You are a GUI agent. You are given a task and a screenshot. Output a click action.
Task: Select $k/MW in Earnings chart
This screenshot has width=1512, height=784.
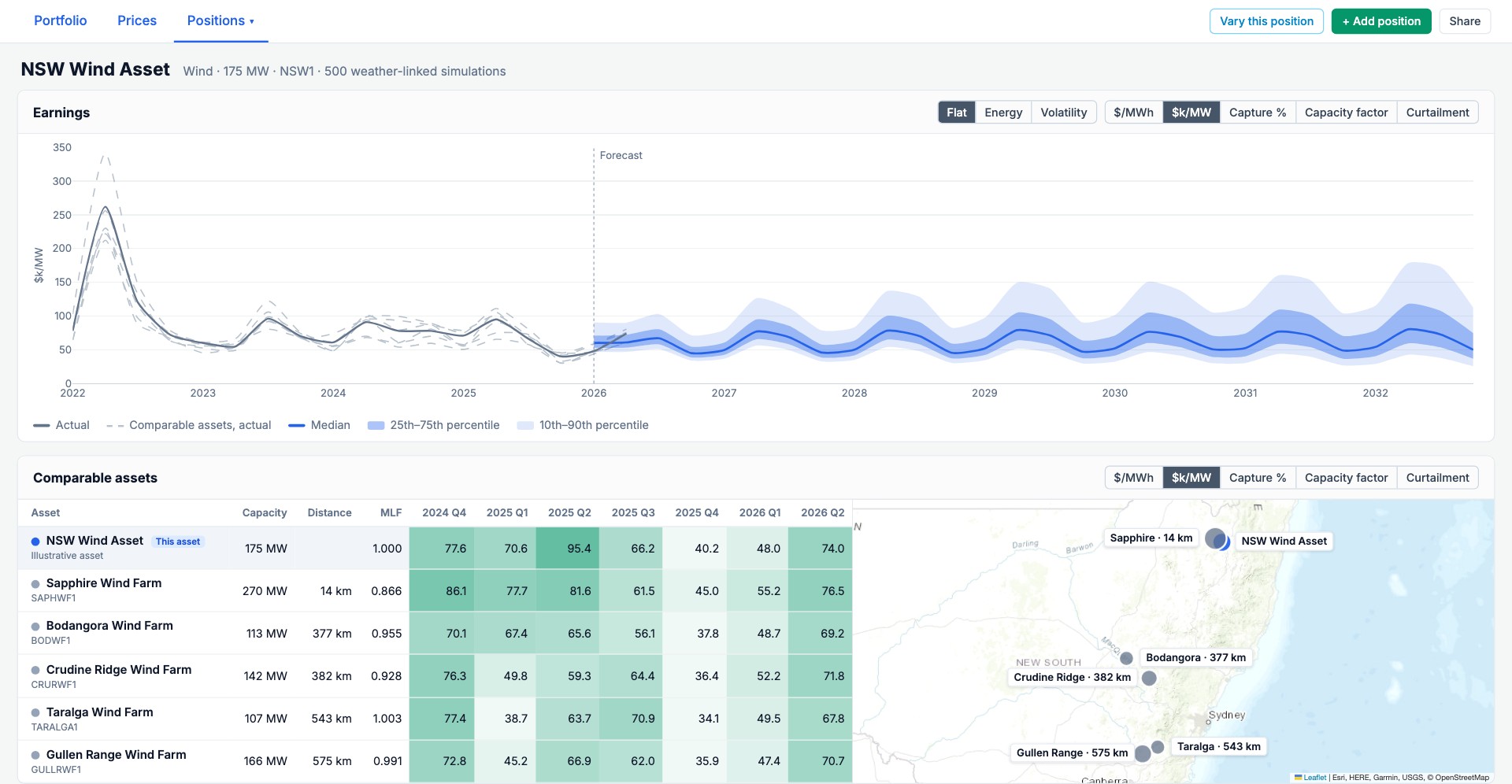(1191, 113)
